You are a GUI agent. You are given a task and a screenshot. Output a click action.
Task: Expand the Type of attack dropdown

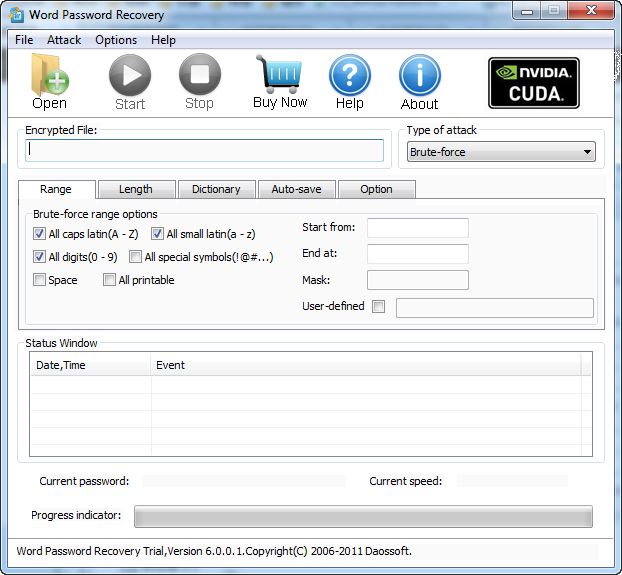pyautogui.click(x=501, y=151)
